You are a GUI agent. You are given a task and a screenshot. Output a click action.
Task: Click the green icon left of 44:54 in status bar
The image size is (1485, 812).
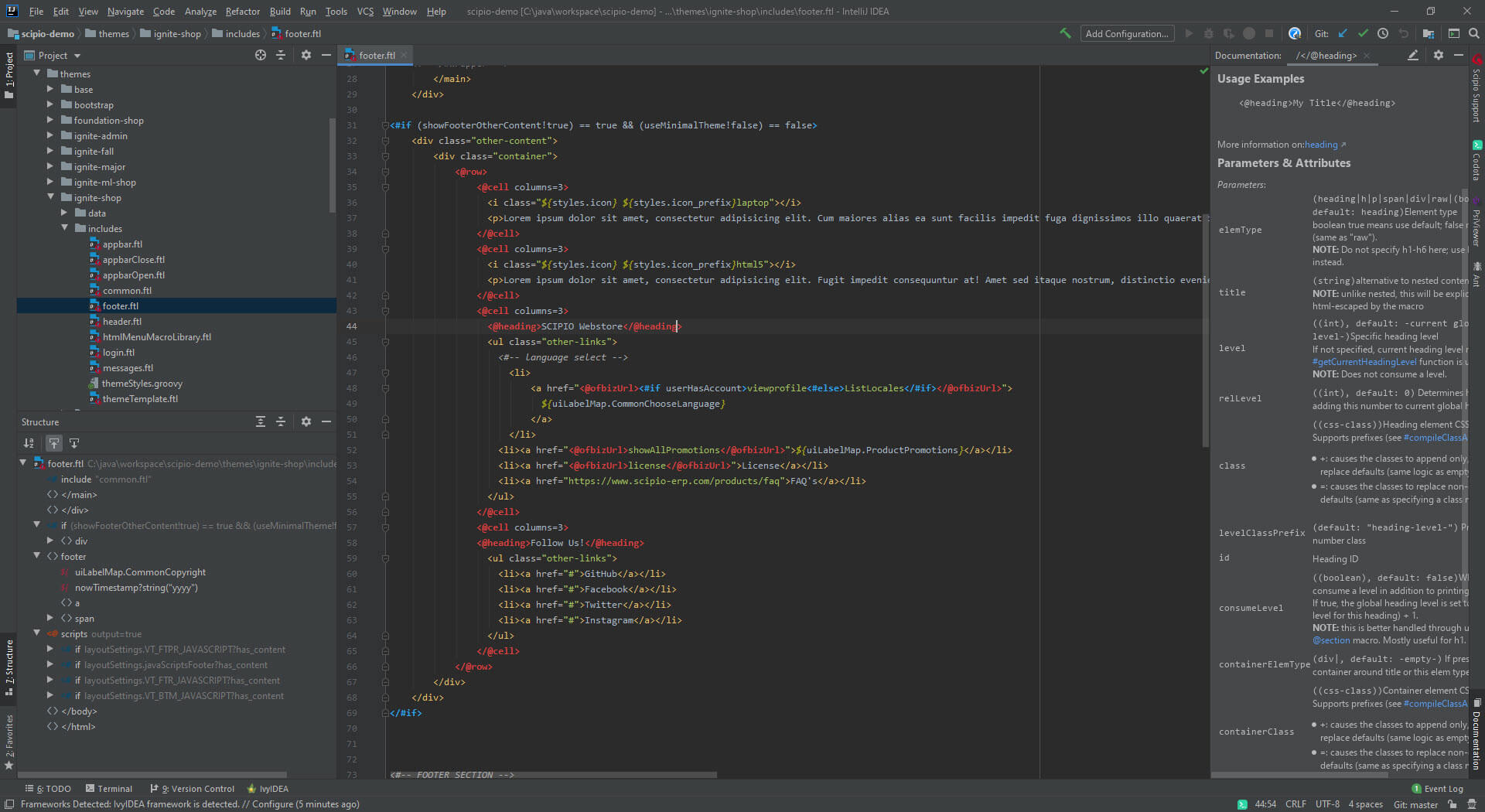pyautogui.click(x=1242, y=804)
